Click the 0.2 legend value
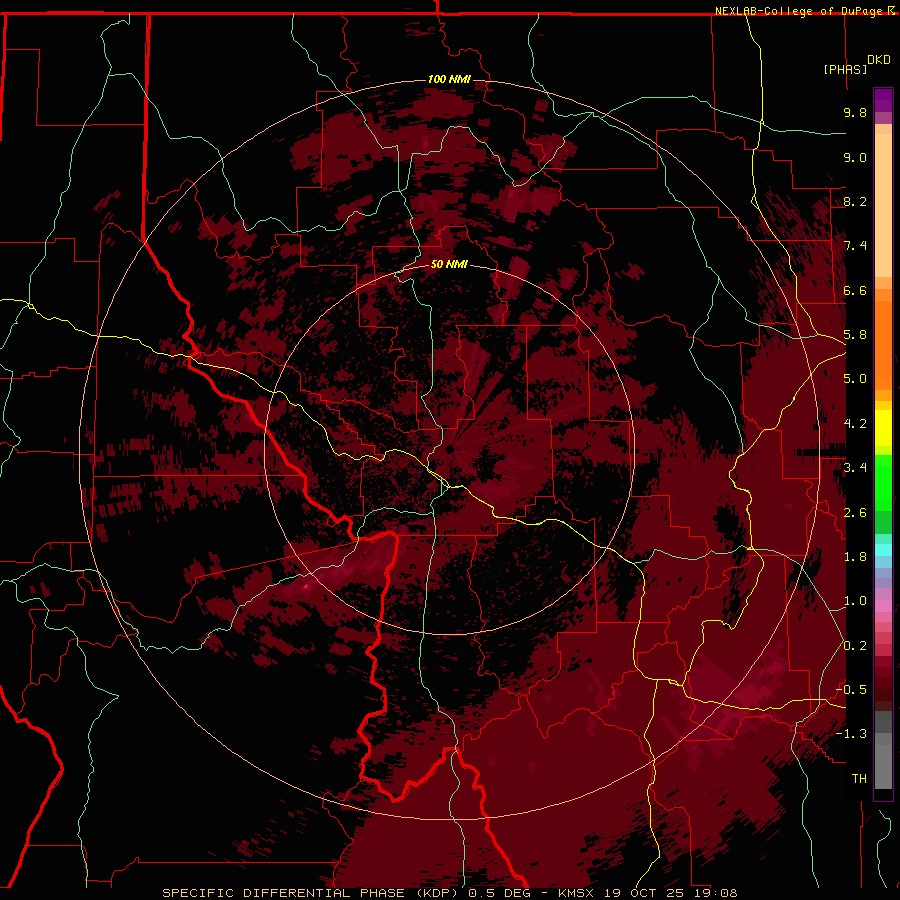The image size is (900, 900). tap(855, 646)
